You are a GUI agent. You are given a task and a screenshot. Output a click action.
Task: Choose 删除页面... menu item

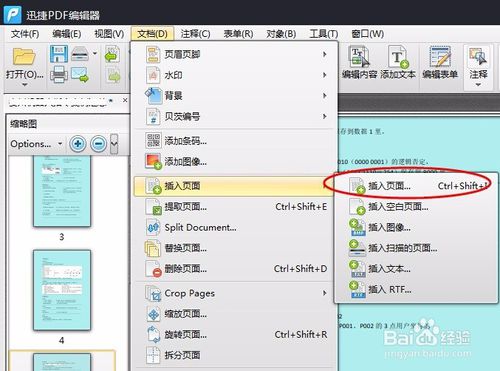[233, 269]
